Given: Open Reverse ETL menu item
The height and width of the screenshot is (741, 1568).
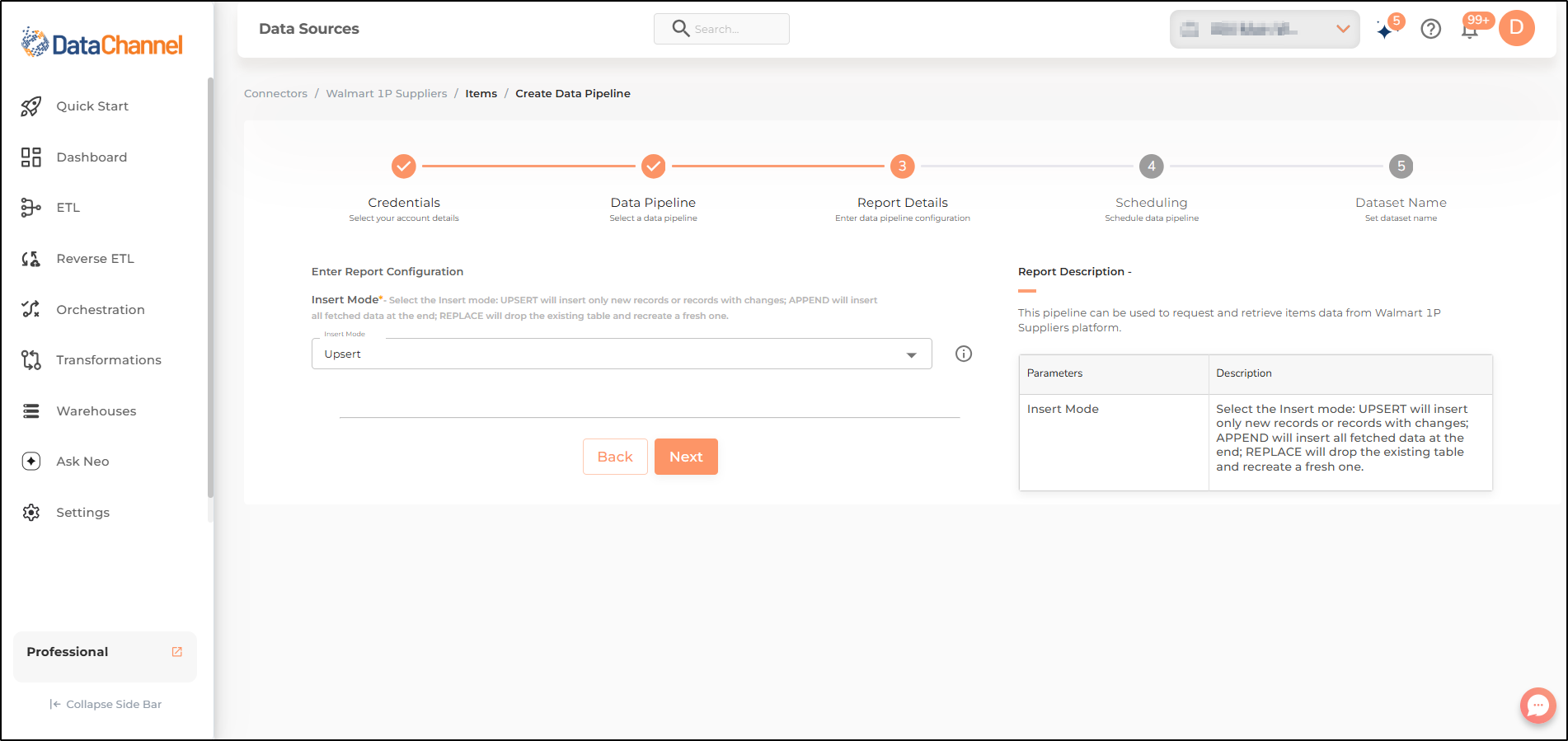Looking at the screenshot, I should coord(95,259).
